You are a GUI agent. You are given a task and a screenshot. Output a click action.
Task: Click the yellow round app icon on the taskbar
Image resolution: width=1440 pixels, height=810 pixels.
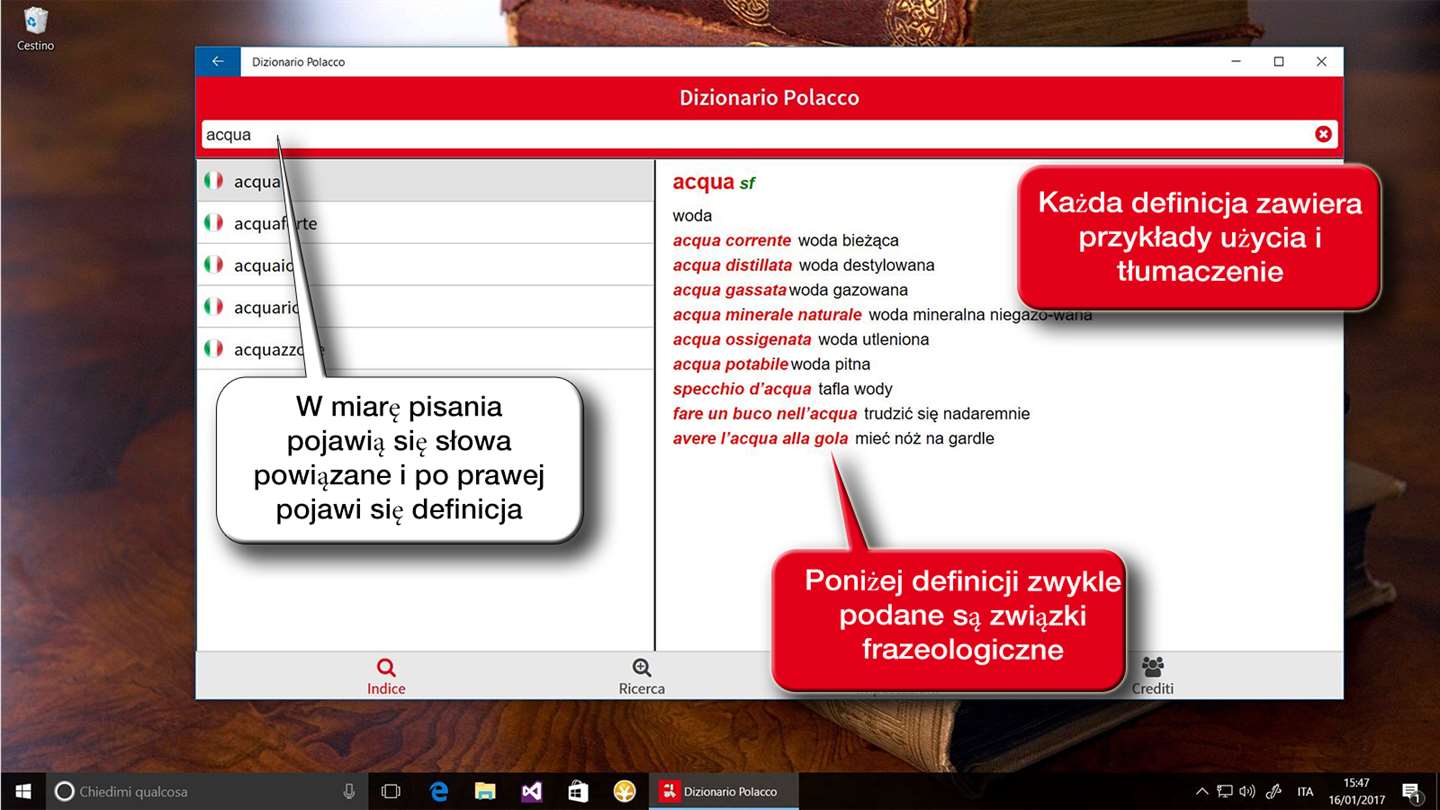tap(625, 791)
